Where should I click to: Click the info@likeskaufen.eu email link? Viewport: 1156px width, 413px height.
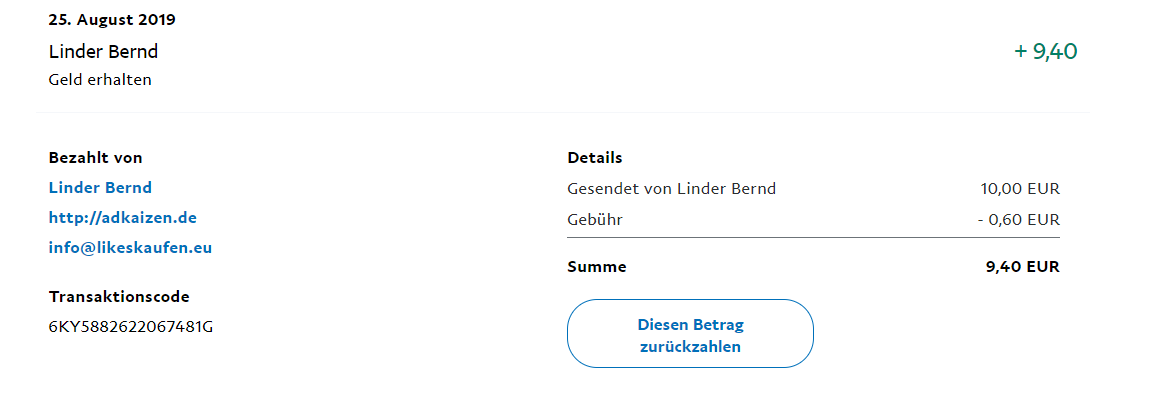pos(130,248)
